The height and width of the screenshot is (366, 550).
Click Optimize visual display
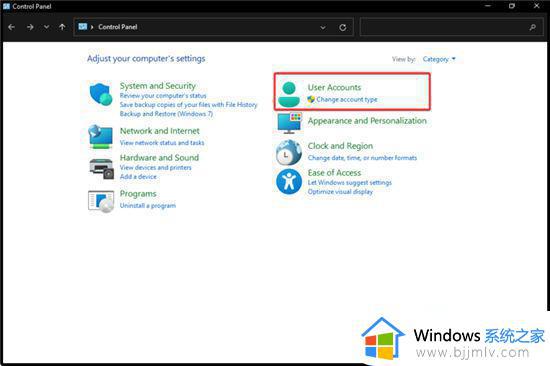tap(340, 192)
